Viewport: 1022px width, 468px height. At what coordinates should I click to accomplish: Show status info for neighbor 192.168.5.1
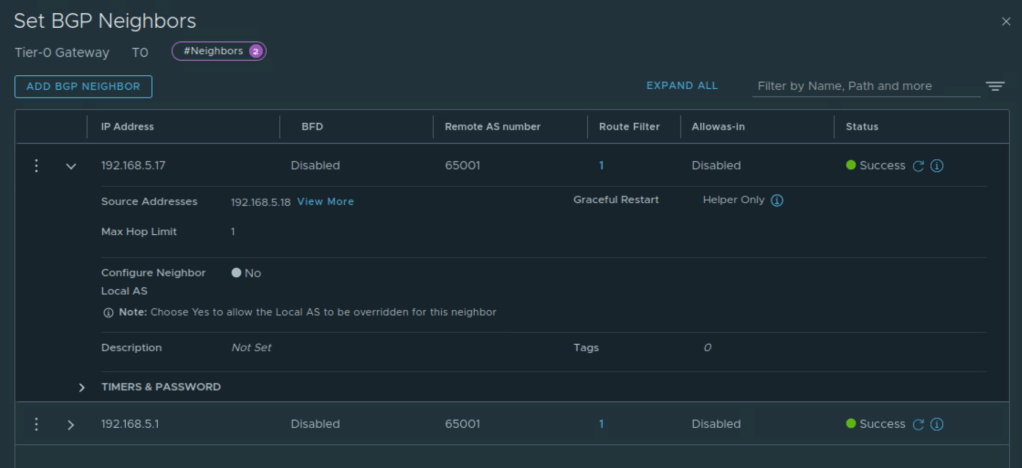click(937, 424)
